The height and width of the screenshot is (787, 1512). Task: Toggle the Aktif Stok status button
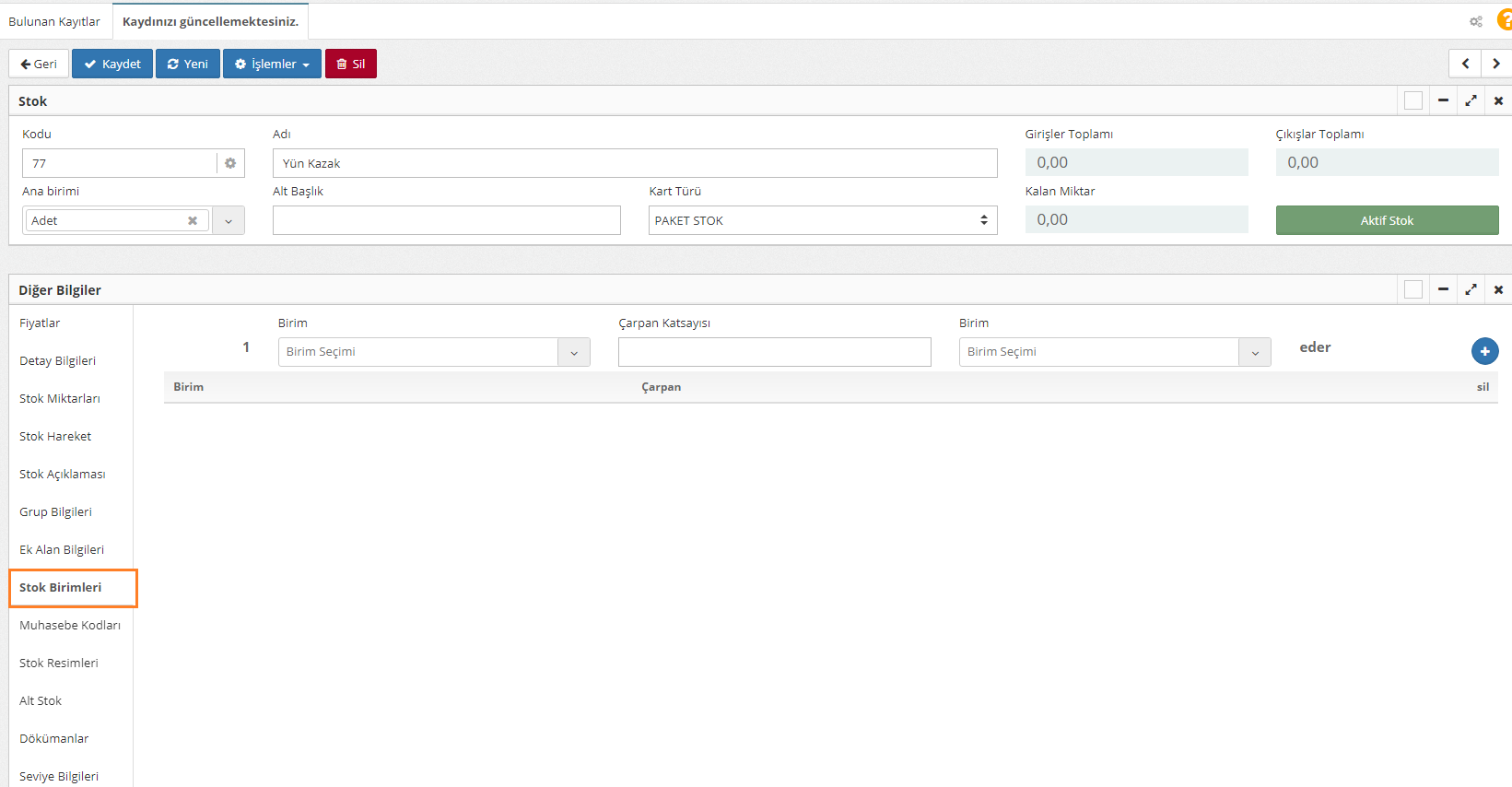[1387, 220]
